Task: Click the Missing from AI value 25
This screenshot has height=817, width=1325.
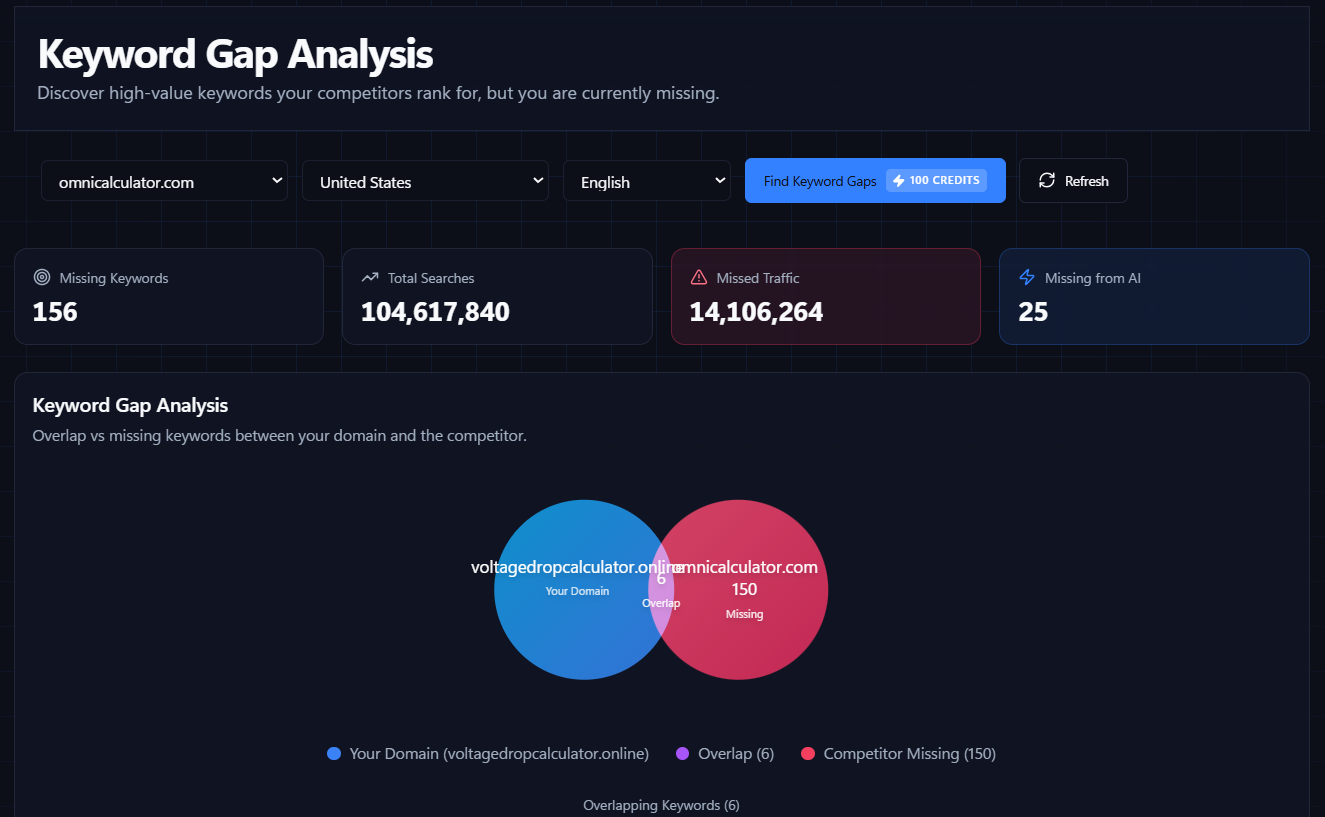Action: [1033, 312]
